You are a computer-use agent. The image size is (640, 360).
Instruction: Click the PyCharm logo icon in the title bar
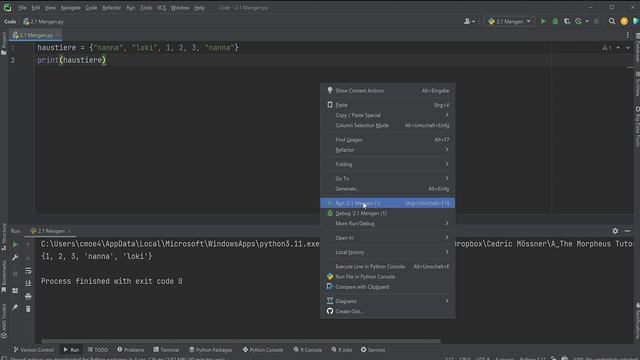7,7
